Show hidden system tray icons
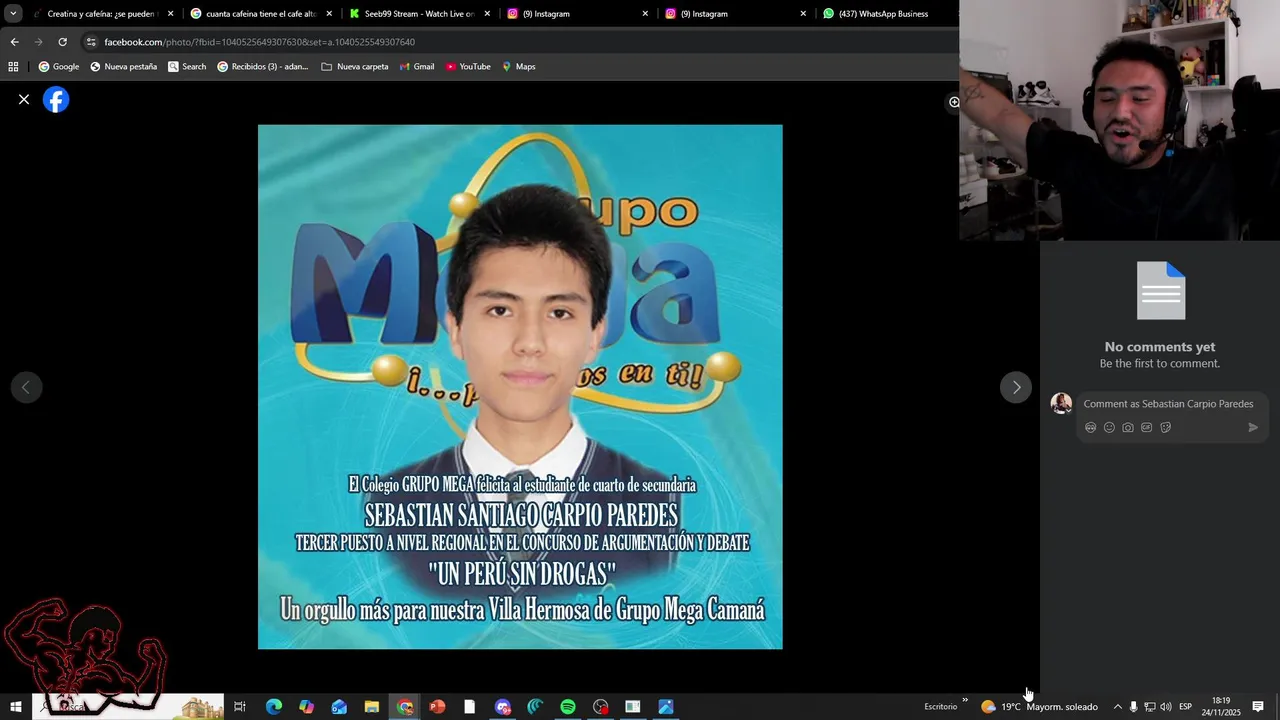 1117,707
